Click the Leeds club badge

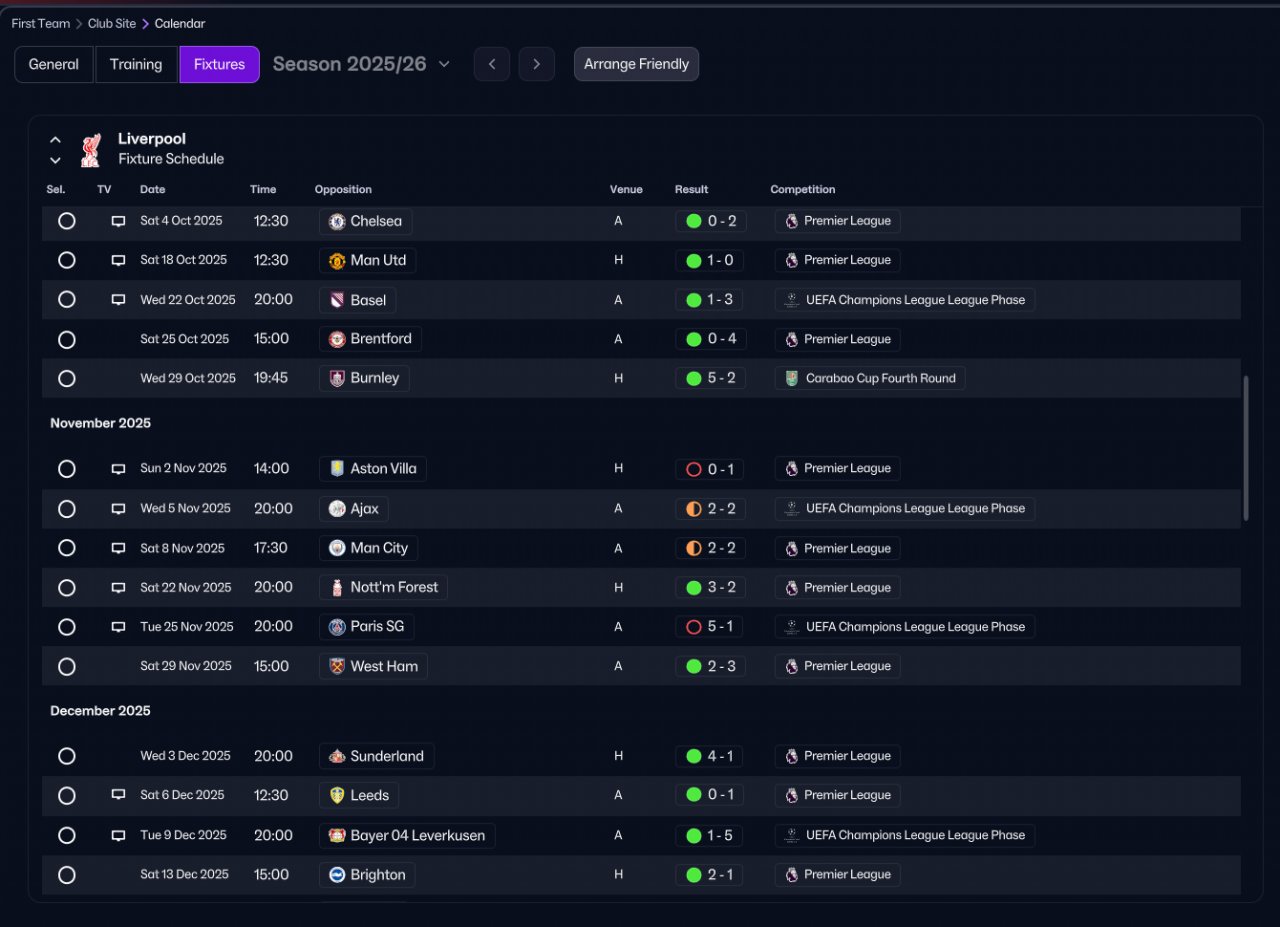point(337,795)
